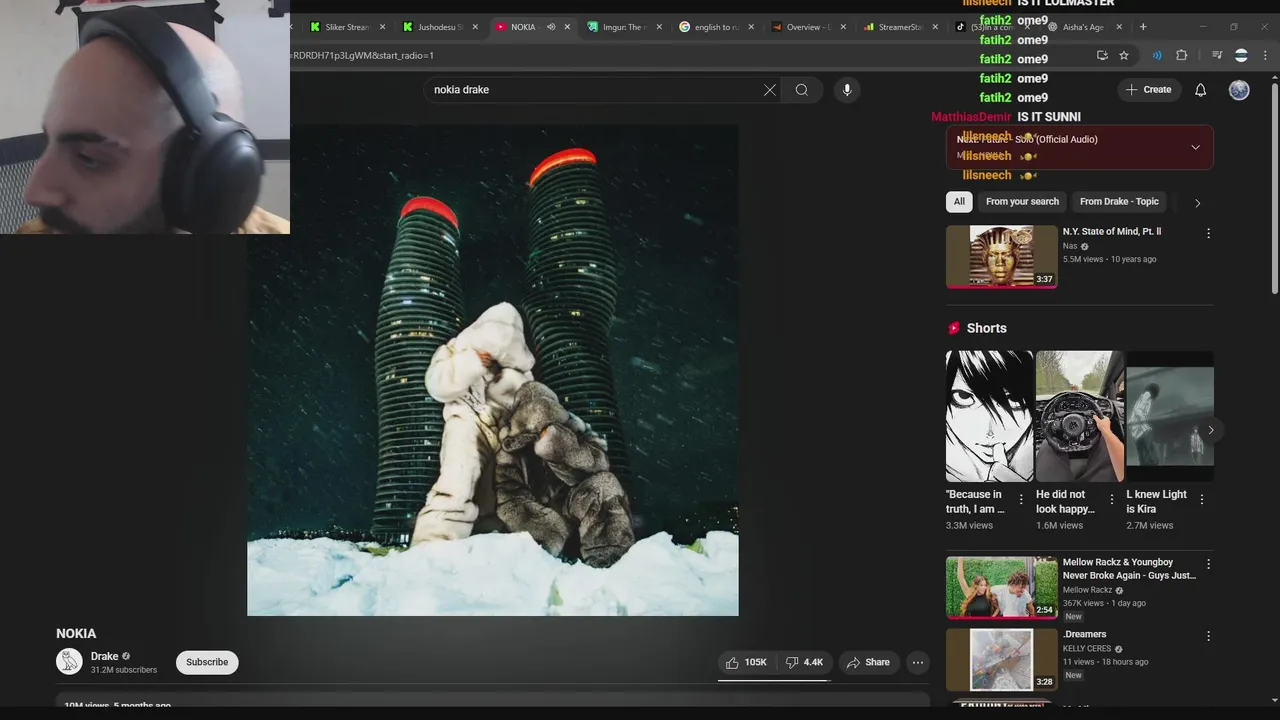Viewport: 1280px width, 720px height.
Task: Open the browser profile icon in toolbar
Action: coord(1241,55)
